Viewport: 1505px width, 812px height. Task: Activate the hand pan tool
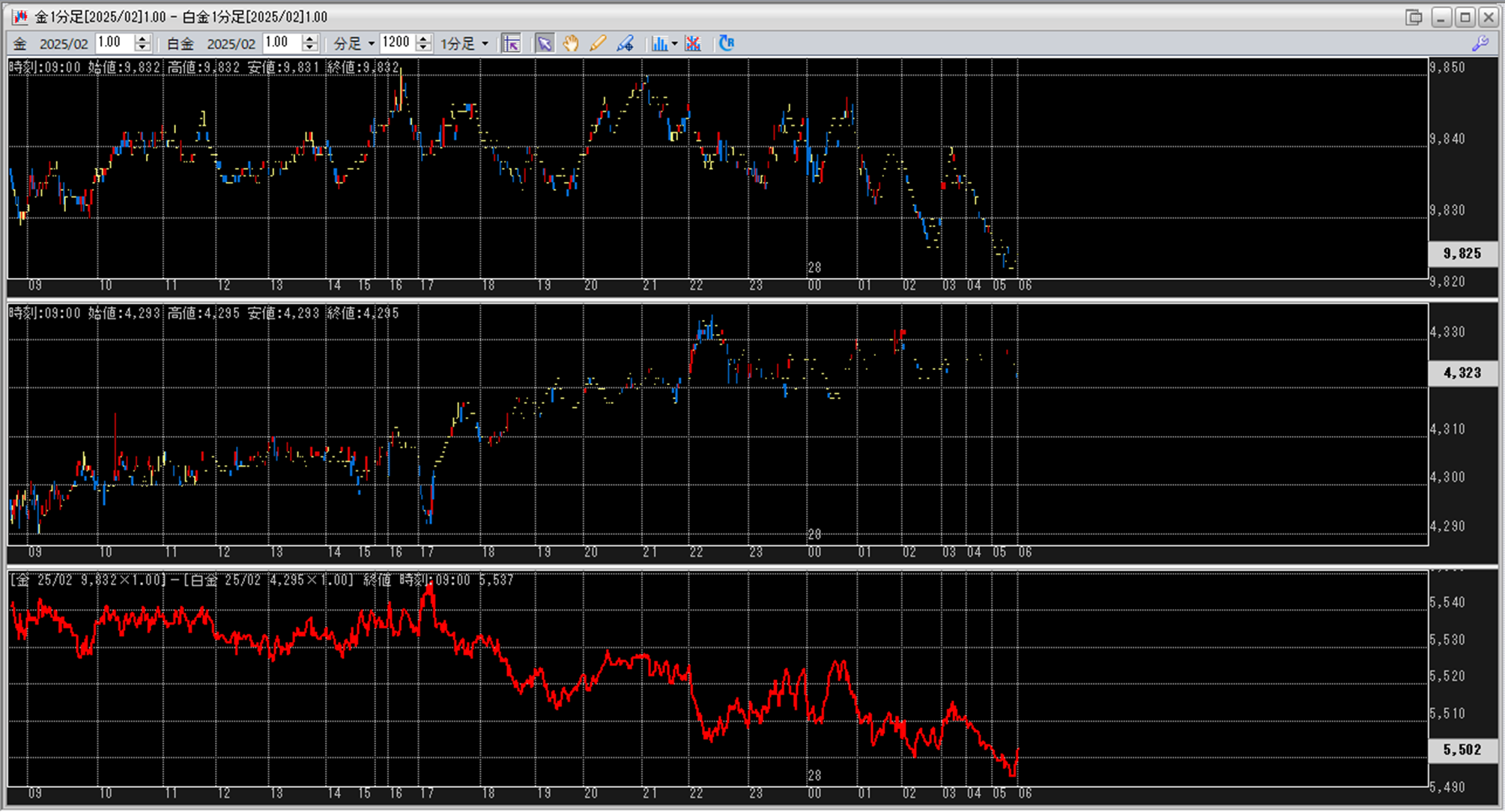571,43
